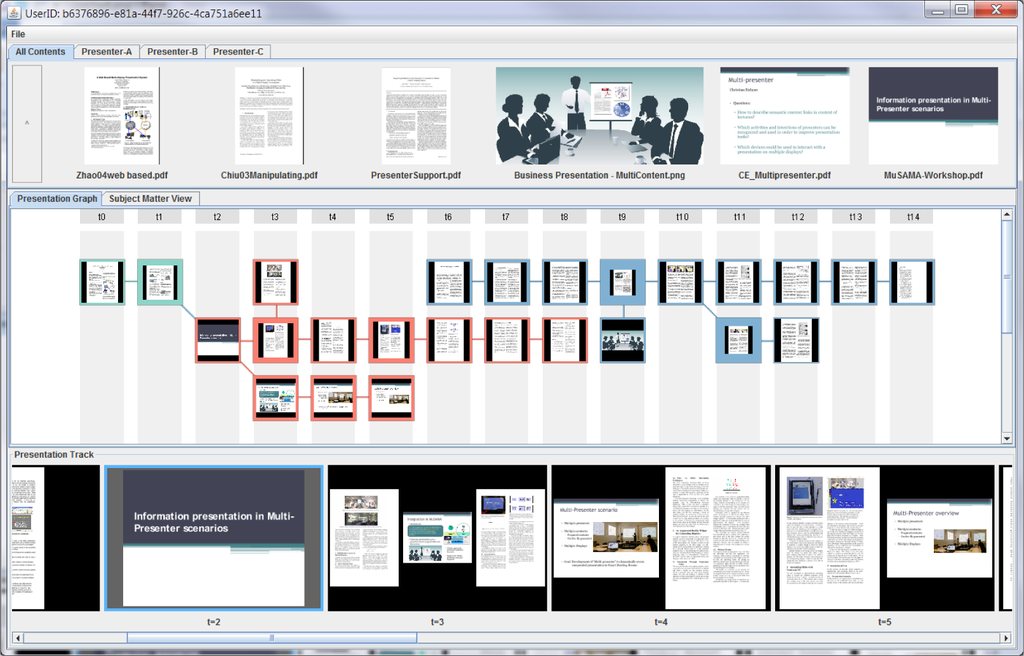Select the Subject Matter View tab
1024x656 pixels.
click(151, 199)
